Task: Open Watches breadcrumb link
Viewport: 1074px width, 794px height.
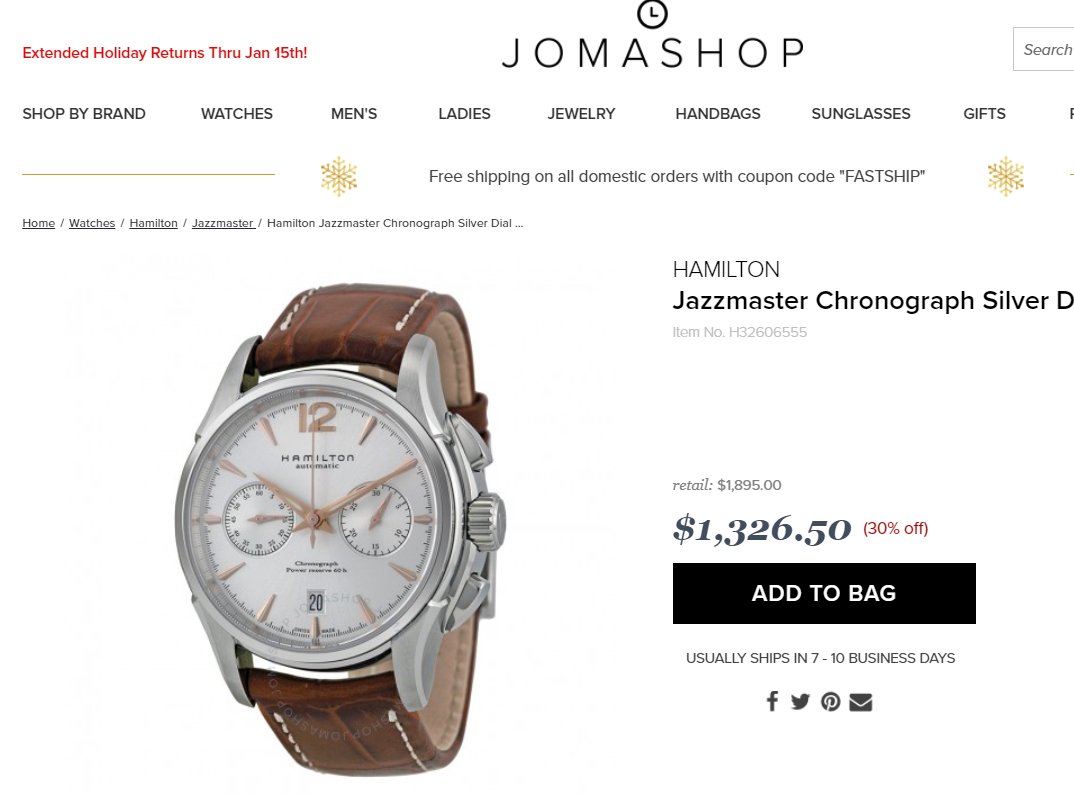Action: (92, 223)
